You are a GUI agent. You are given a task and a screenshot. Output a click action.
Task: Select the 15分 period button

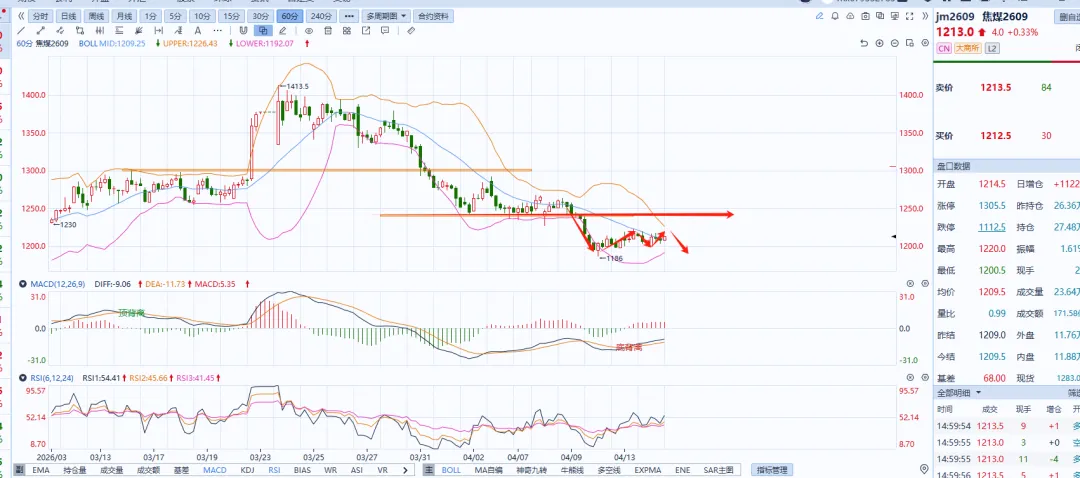232,16
